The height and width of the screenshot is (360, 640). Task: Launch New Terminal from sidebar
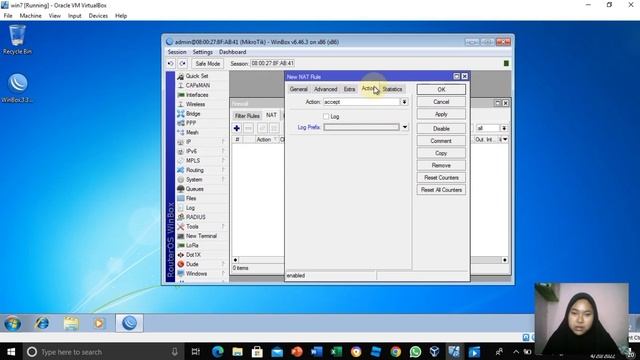click(x=201, y=236)
